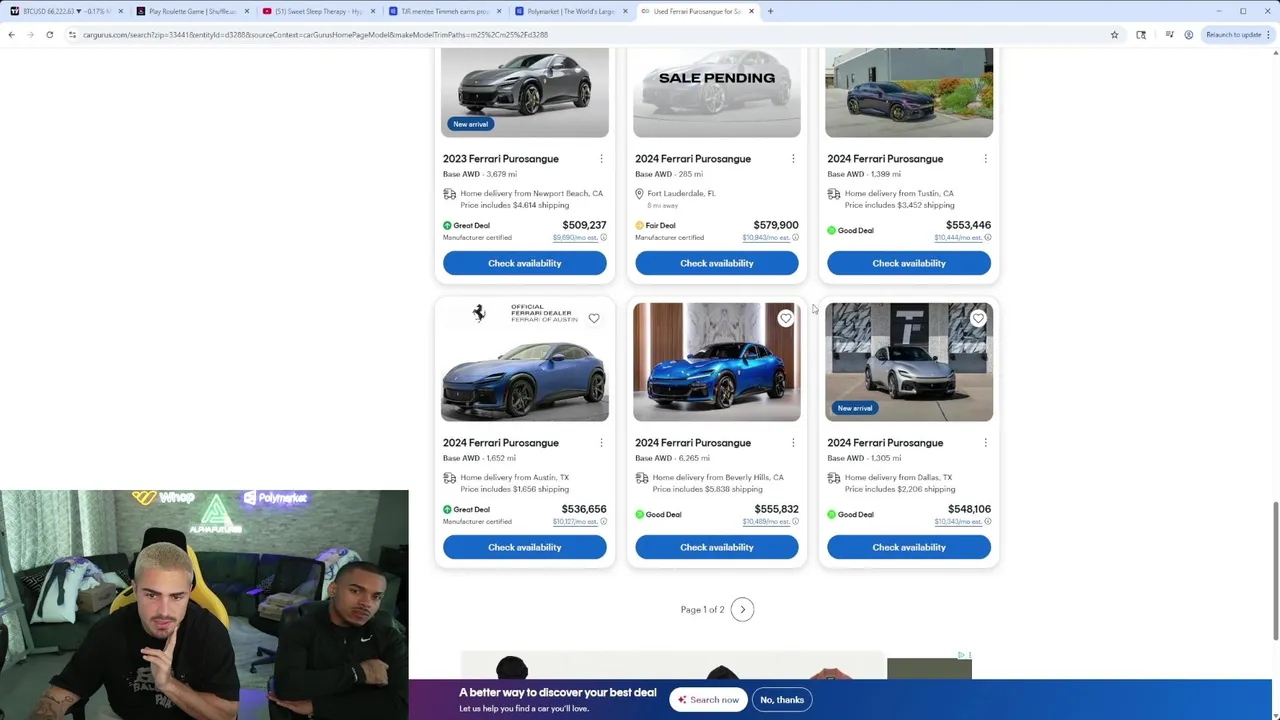Open three-dot menu for Beverly Hills Purosangue
Viewport: 1280px width, 720px height.
[793, 443]
